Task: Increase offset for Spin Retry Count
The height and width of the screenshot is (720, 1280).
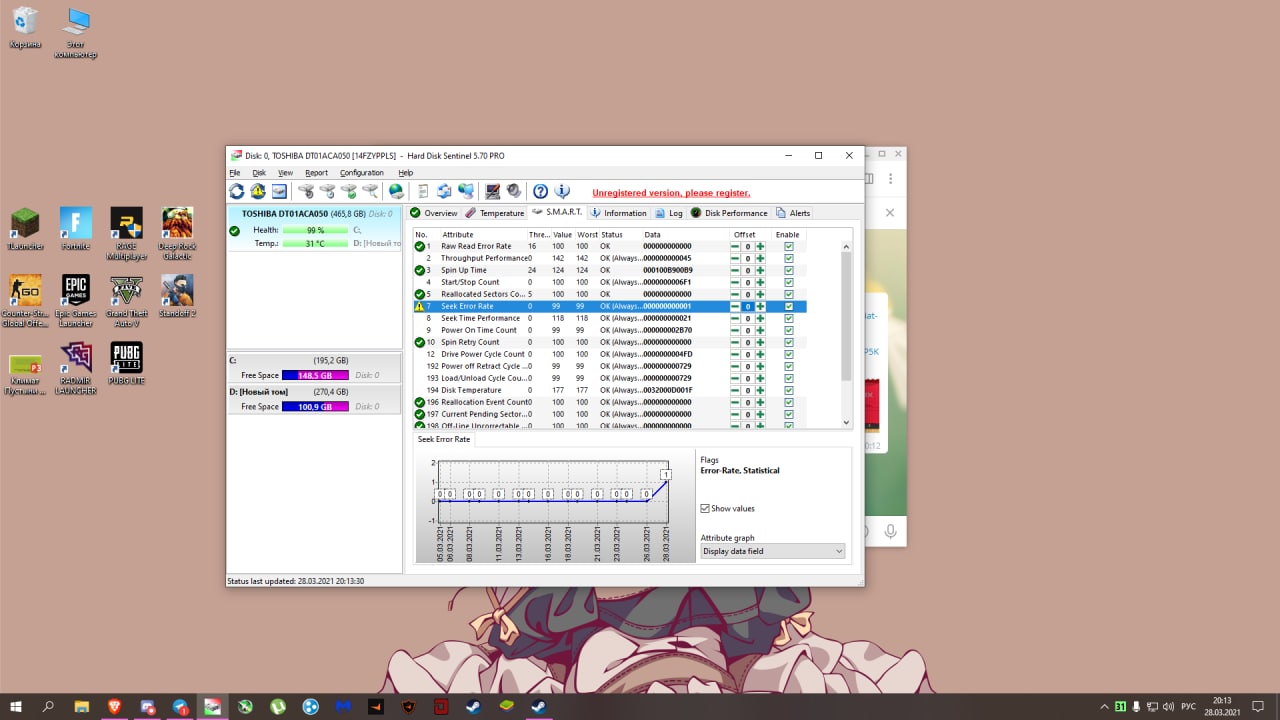Action: (760, 342)
